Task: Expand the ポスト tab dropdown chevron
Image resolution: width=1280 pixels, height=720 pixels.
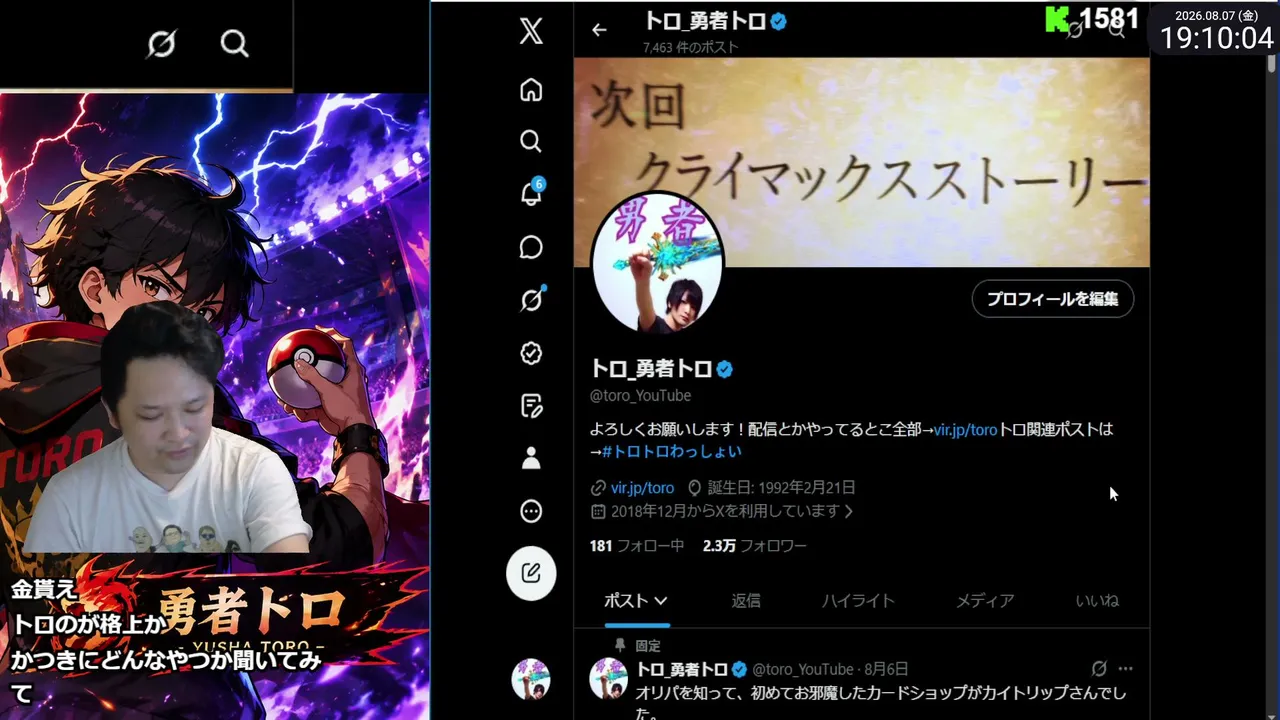Action: 661,601
